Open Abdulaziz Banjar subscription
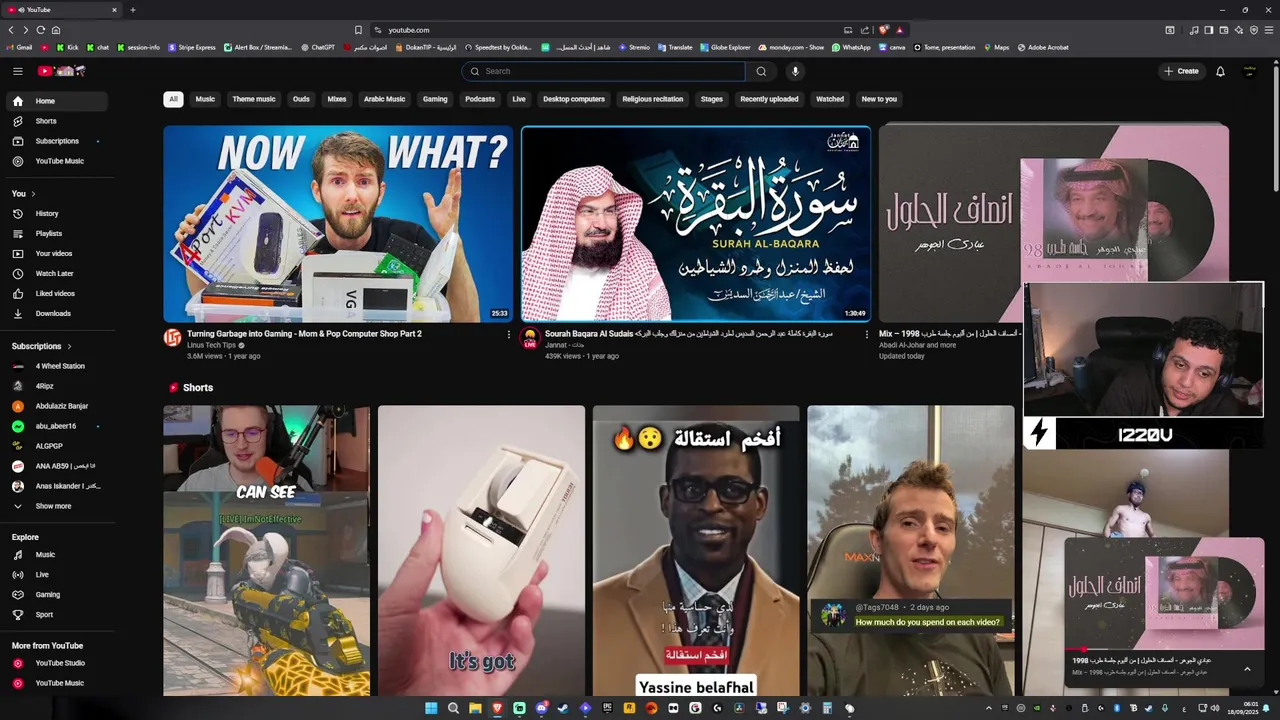Viewport: 1280px width, 720px height. coord(58,406)
